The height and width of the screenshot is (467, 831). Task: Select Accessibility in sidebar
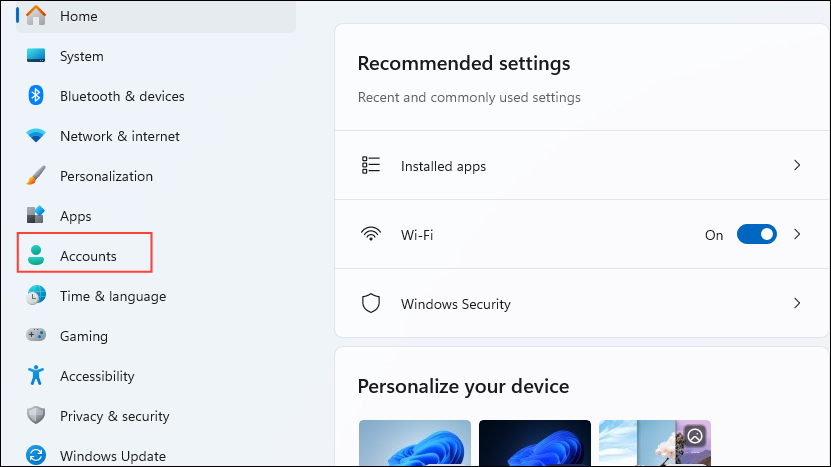point(156,376)
